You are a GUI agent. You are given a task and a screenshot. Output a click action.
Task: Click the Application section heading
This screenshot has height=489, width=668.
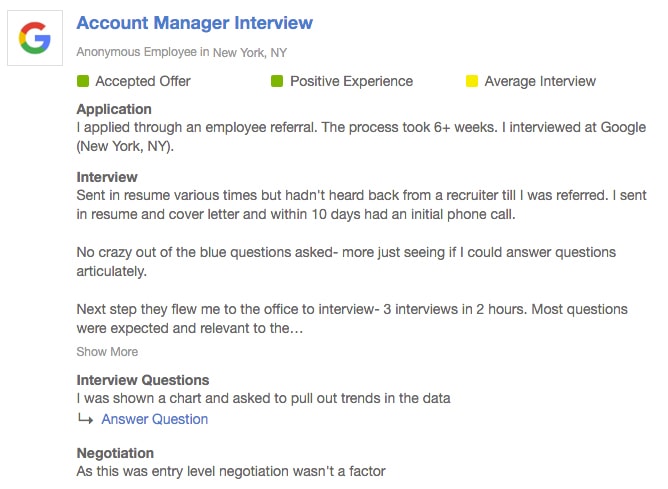[114, 109]
